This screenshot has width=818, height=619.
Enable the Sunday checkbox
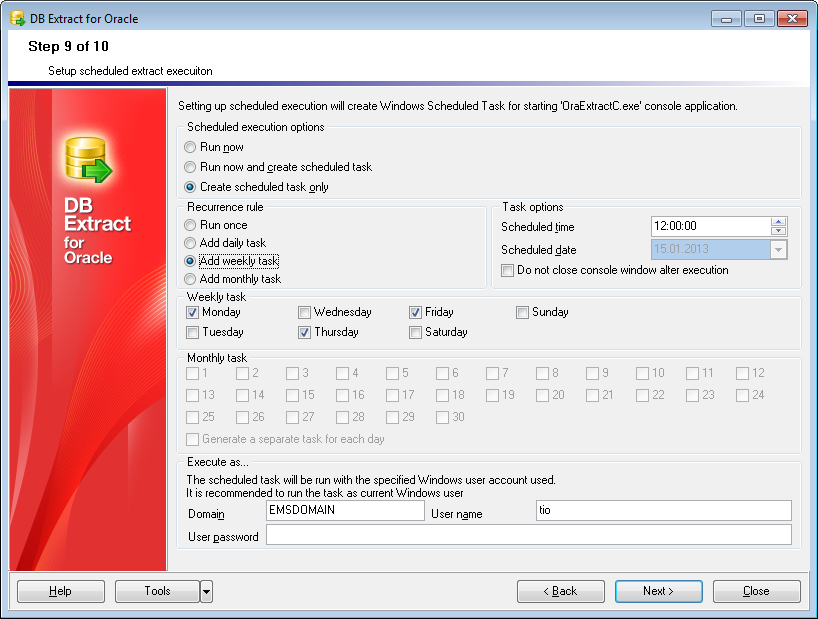(522, 312)
